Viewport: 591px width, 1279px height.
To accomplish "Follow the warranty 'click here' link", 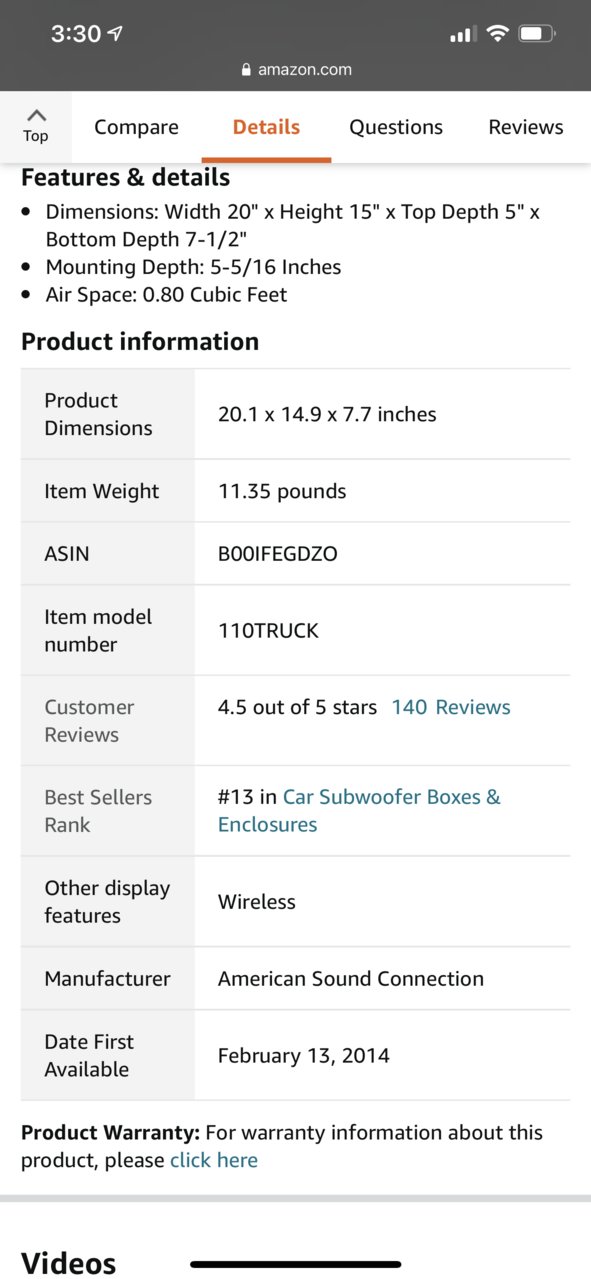I will [214, 1160].
